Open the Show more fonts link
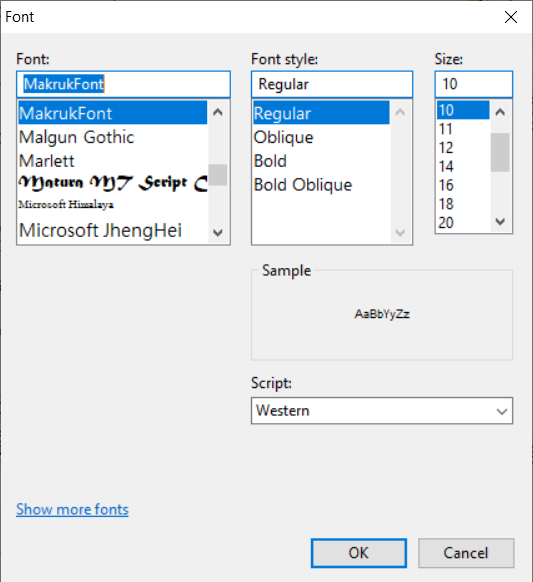 coord(72,509)
